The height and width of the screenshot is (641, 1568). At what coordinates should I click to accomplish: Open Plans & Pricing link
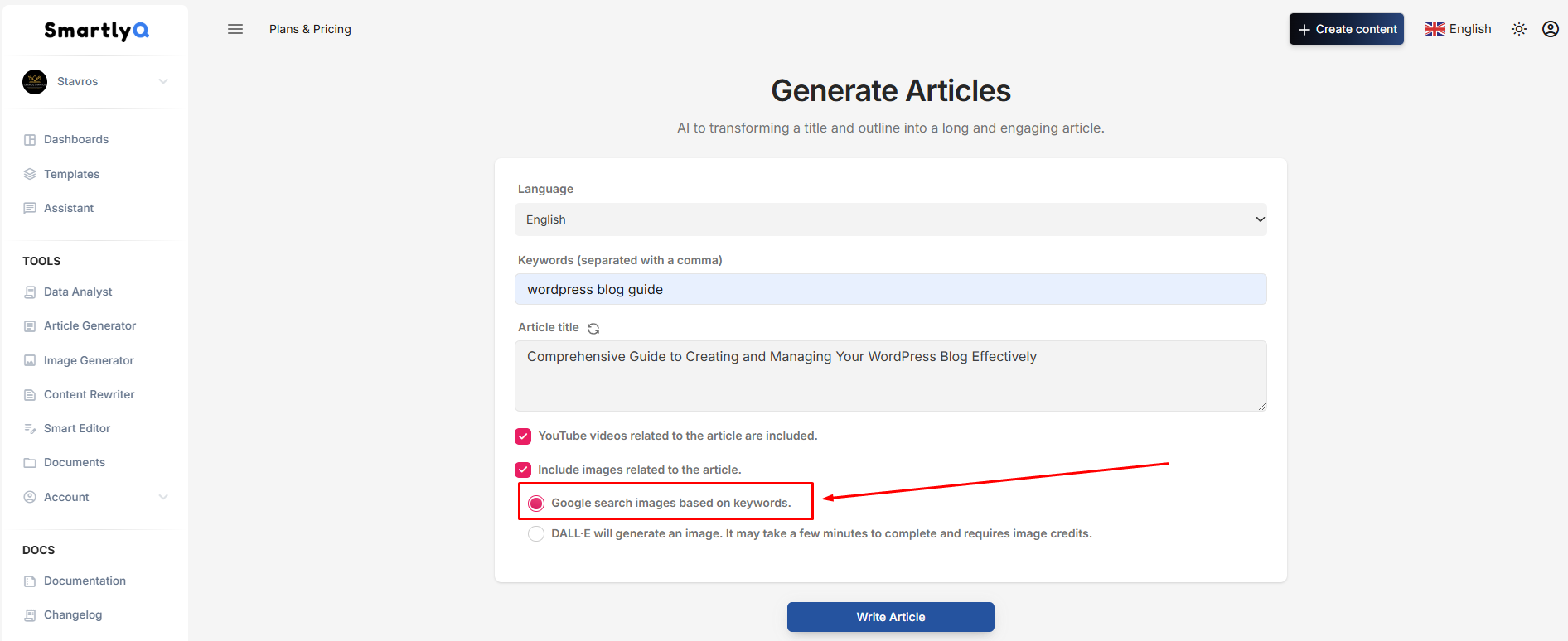[x=310, y=29]
